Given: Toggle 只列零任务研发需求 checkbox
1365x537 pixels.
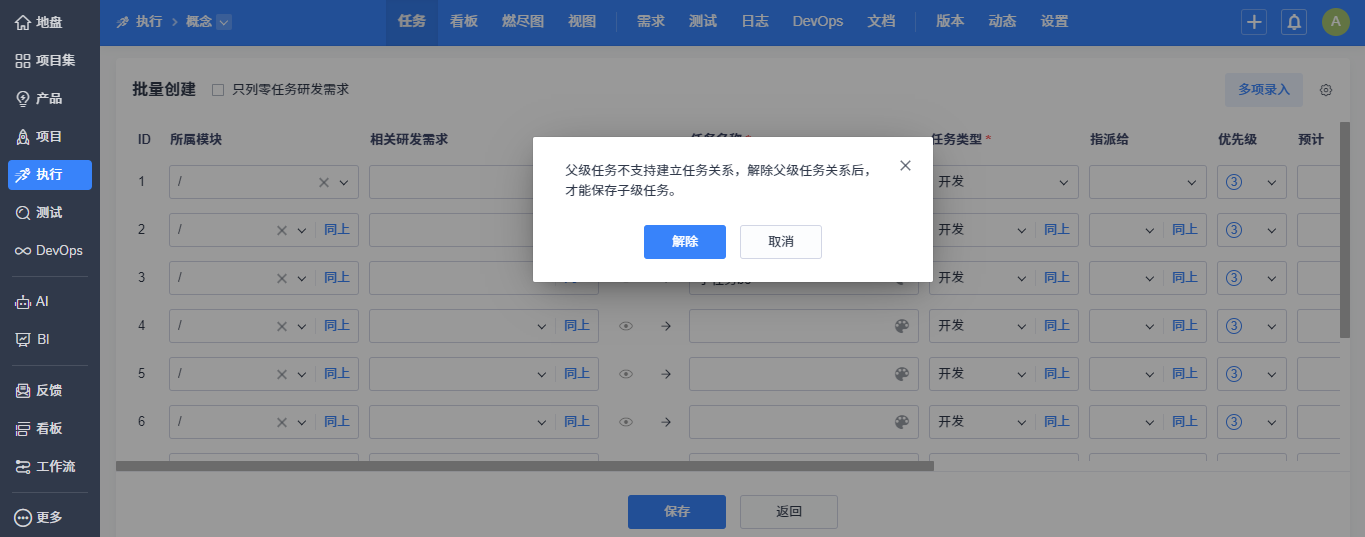Looking at the screenshot, I should 218,90.
